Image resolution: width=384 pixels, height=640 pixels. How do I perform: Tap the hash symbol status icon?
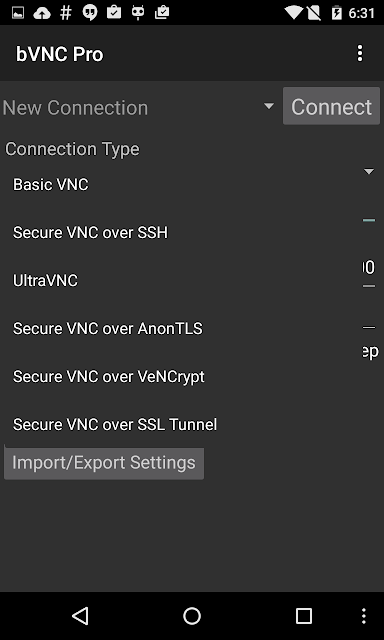coord(66,13)
